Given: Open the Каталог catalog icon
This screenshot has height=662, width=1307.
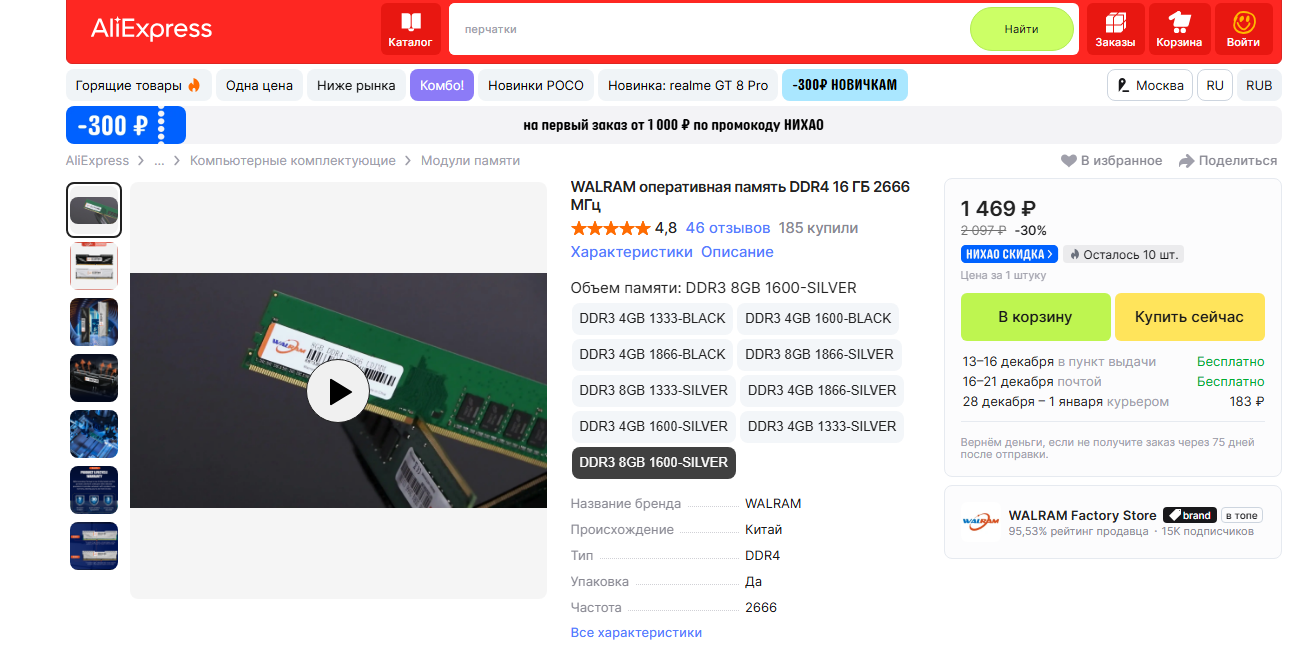Looking at the screenshot, I should point(411,29).
